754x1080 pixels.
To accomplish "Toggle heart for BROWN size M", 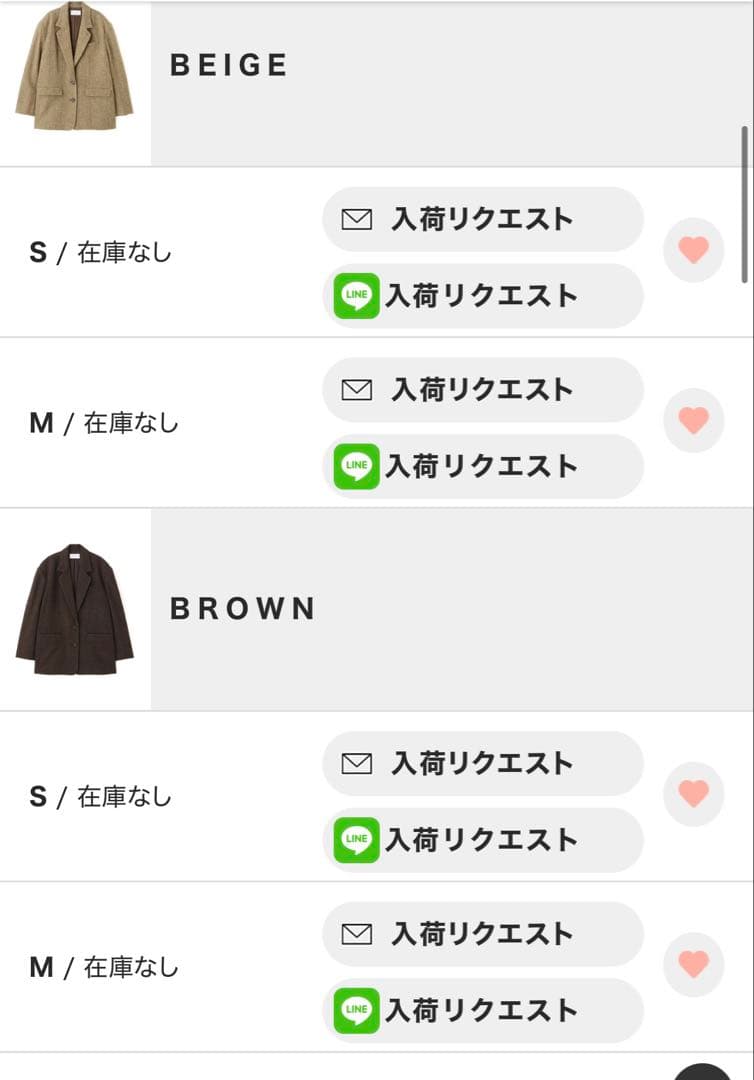I will point(693,964).
